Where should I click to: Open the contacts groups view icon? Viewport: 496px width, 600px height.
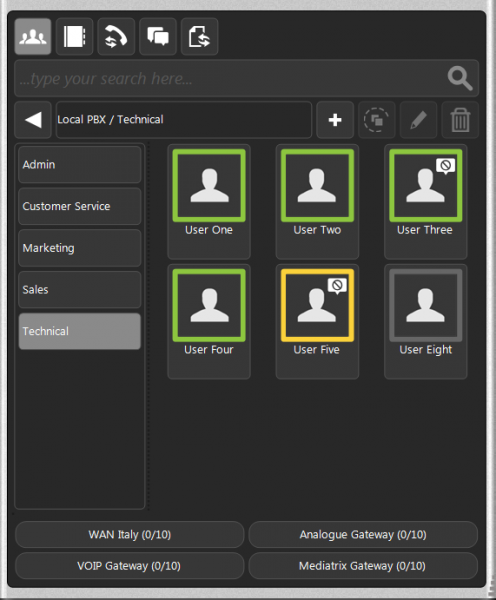tap(33, 37)
